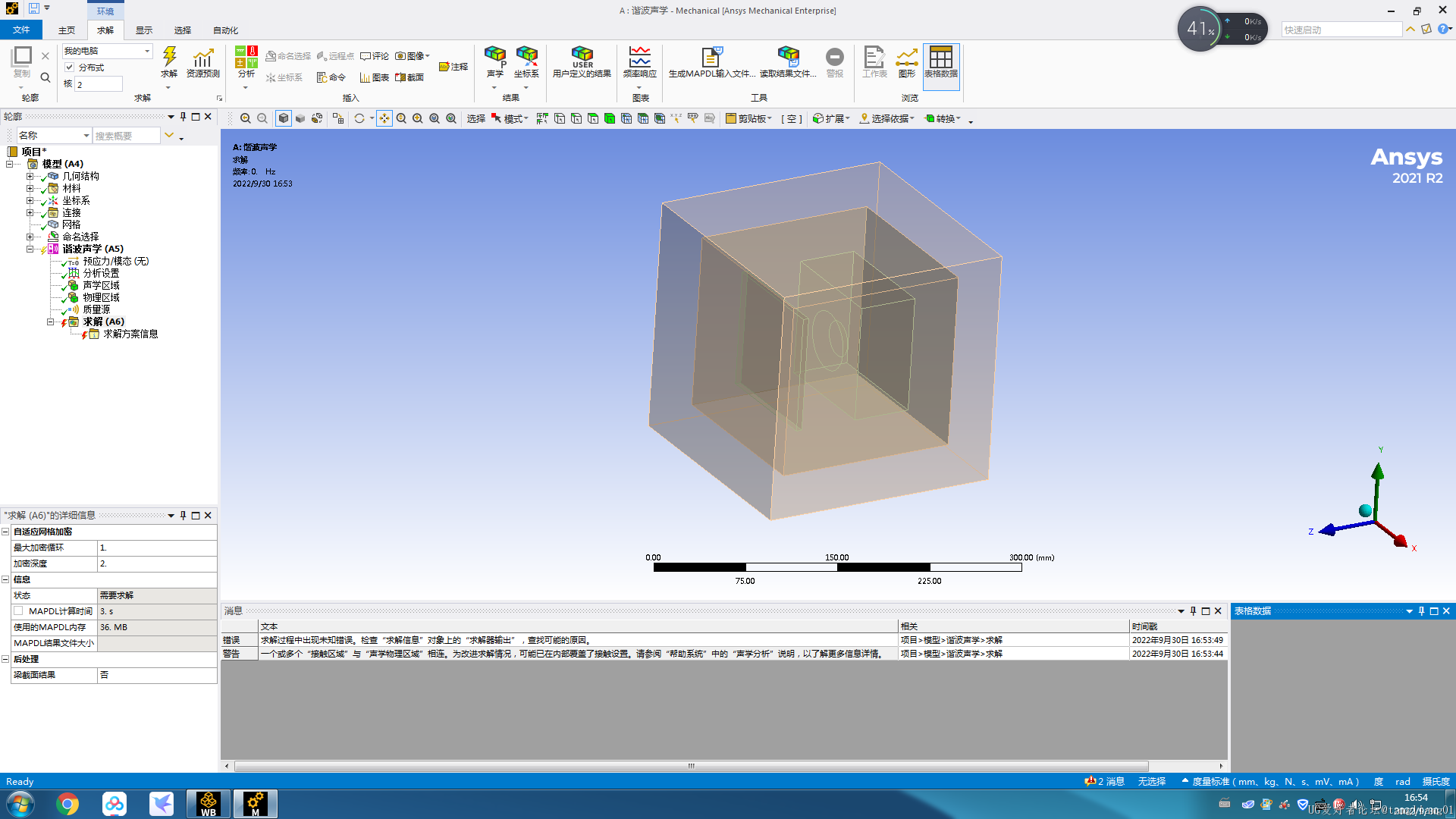Insert a 截面 section plane
This screenshot has height=819, width=1456.
(409, 77)
